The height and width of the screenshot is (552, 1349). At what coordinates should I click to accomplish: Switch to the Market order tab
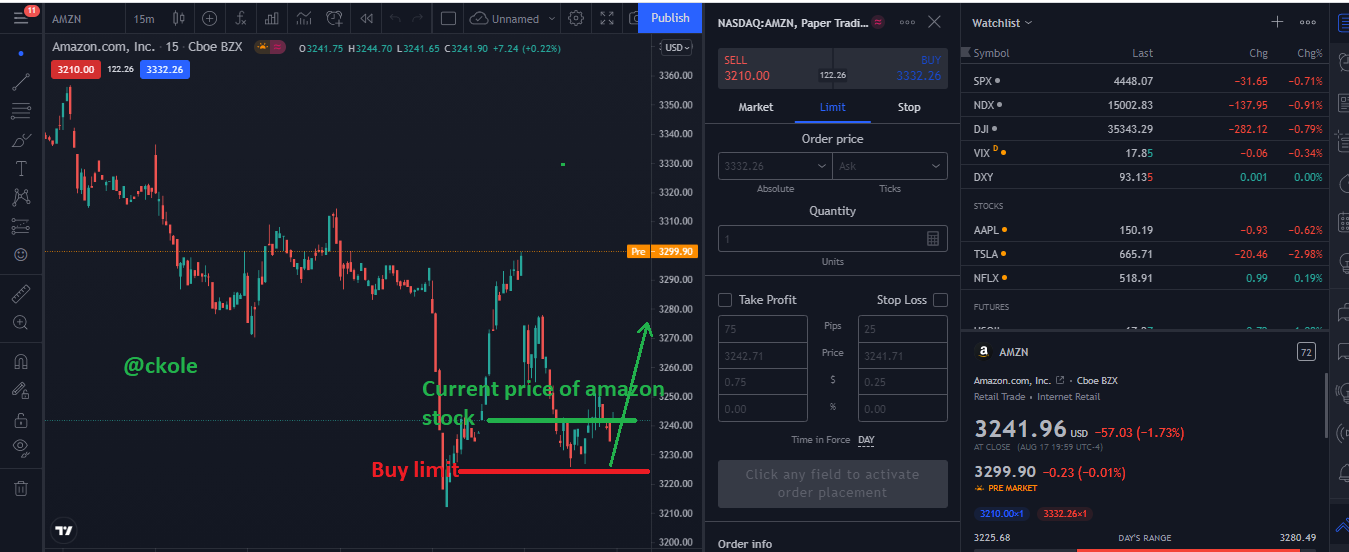(755, 107)
